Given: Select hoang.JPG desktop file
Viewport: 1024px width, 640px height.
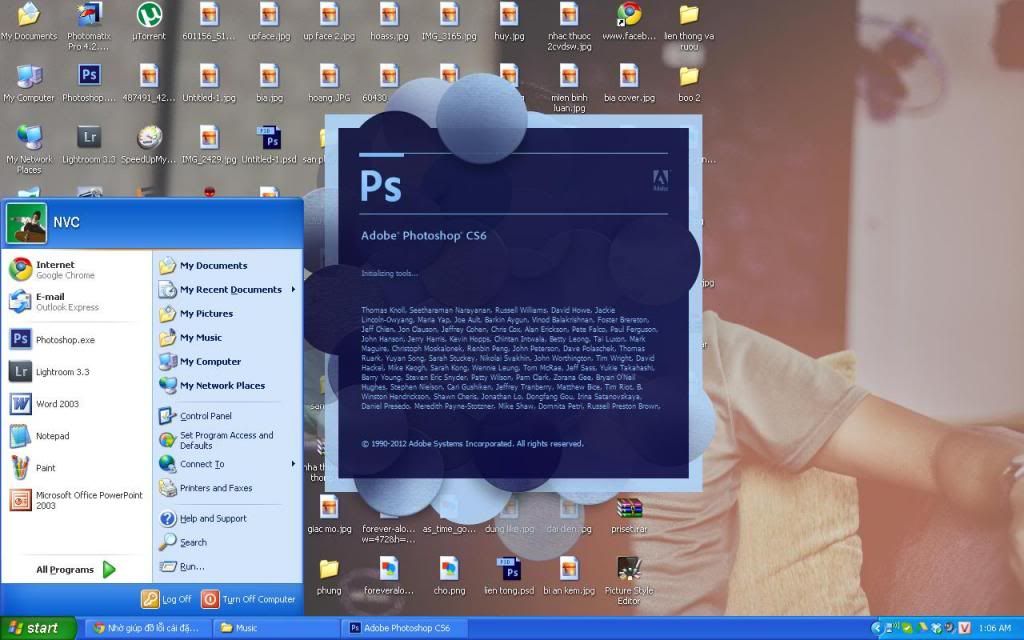Looking at the screenshot, I should (329, 84).
